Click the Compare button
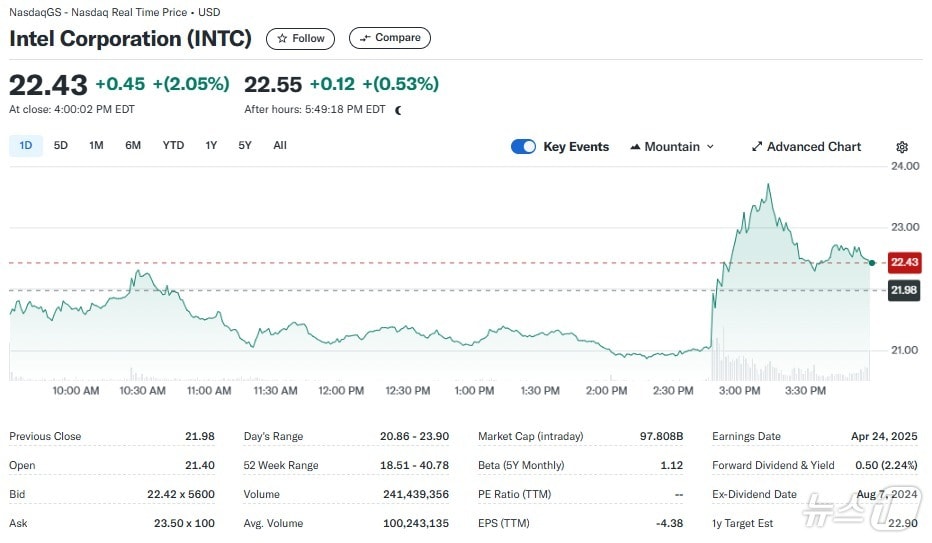932x543 pixels. pyautogui.click(x=390, y=38)
